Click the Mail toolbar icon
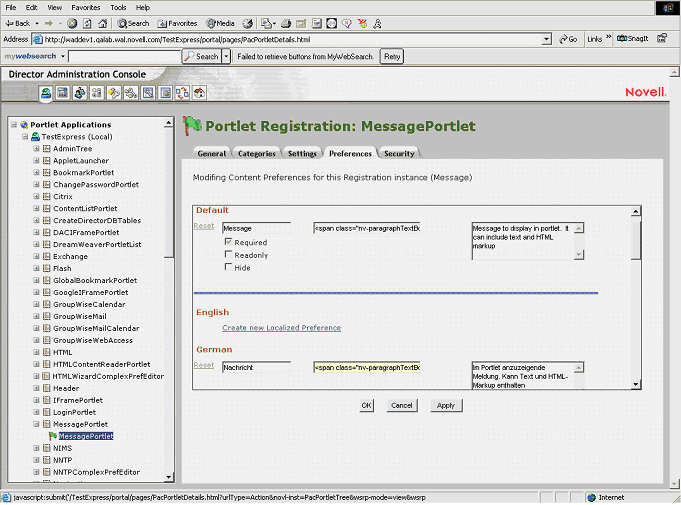This screenshot has height=505, width=681. pyautogui.click(x=268, y=23)
